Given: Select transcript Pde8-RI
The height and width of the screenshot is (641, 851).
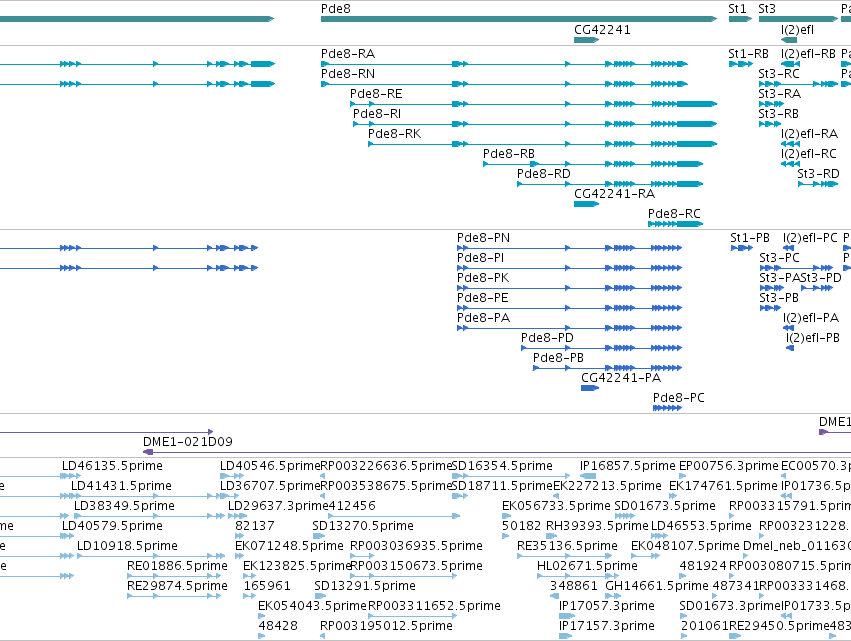Looking at the screenshot, I should 377,114.
